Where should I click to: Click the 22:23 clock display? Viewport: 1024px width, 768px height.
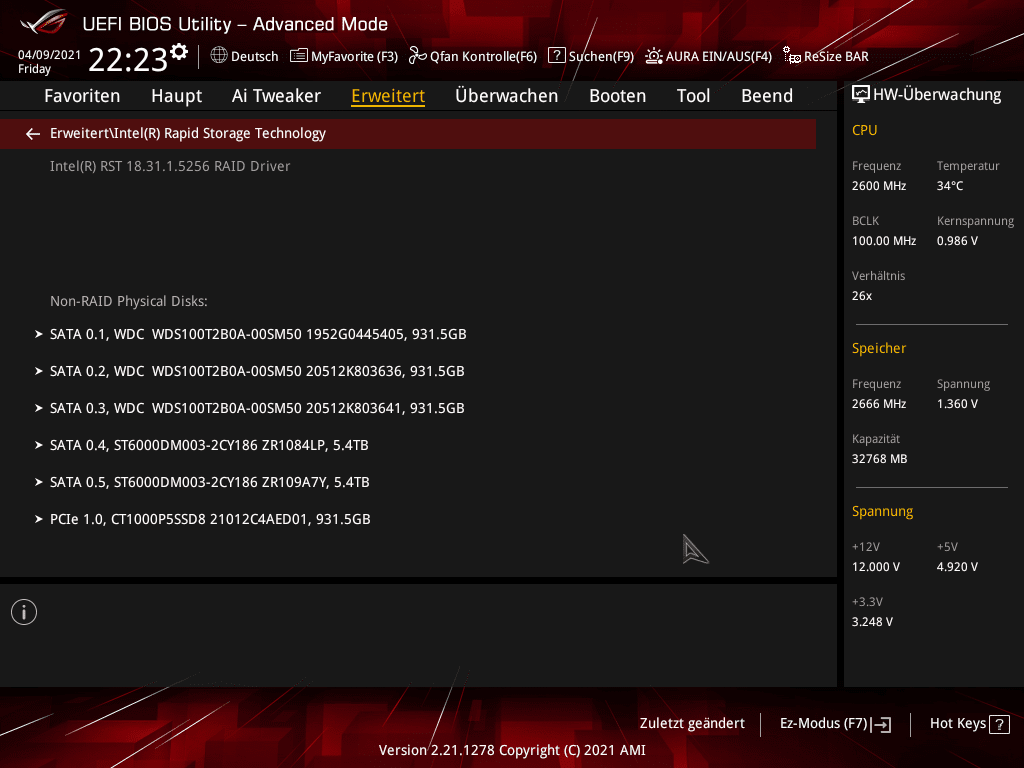click(x=128, y=60)
